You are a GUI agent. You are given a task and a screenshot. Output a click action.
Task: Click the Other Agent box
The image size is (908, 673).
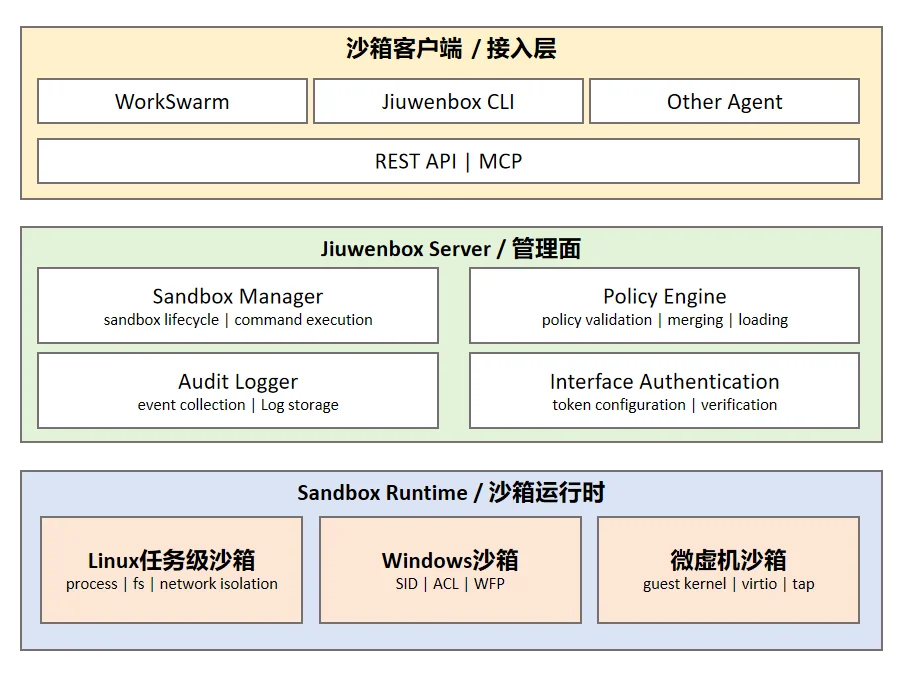coord(724,101)
